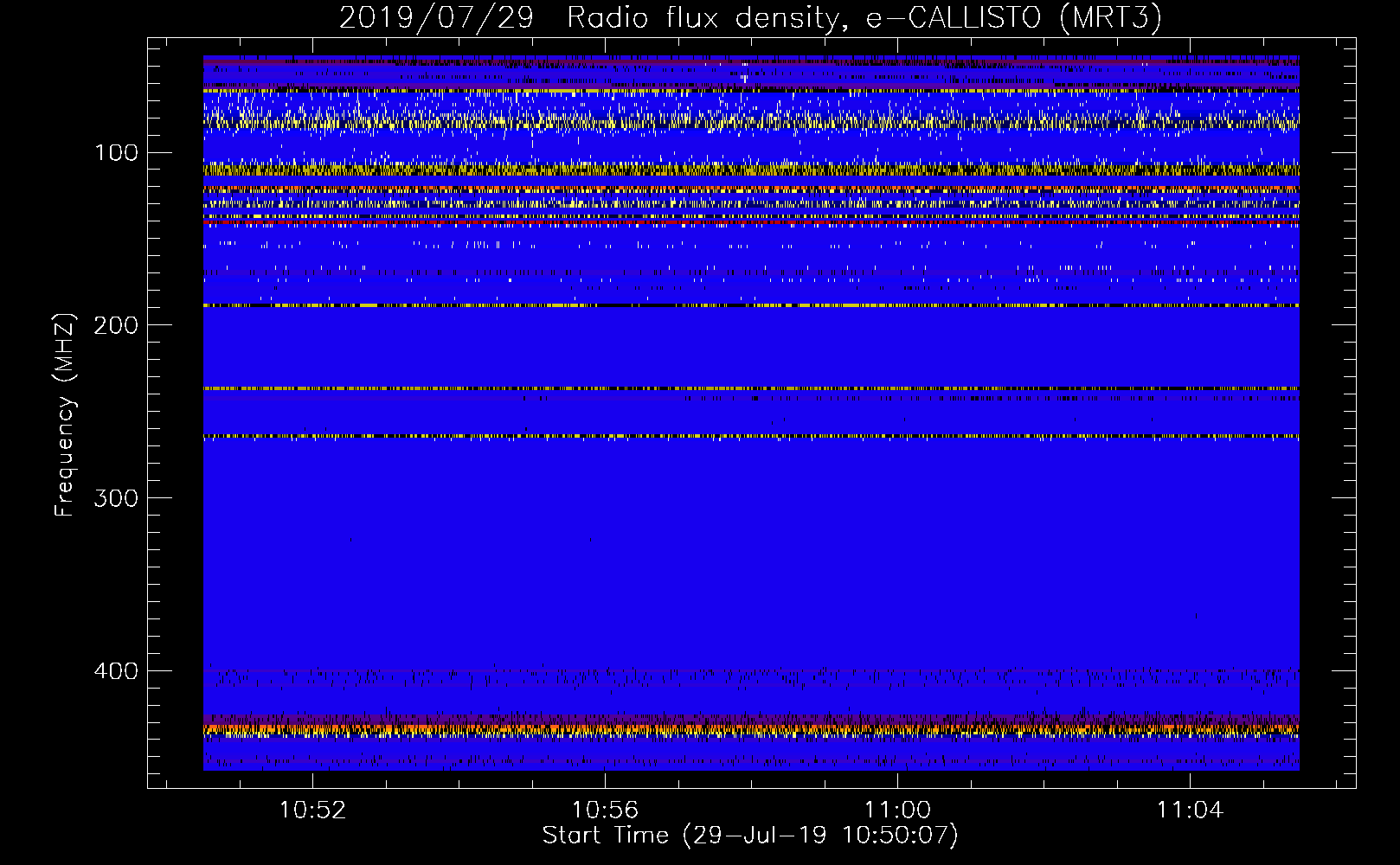Select the '300' frequency axis label
The width and height of the screenshot is (1400, 865).
[116, 498]
